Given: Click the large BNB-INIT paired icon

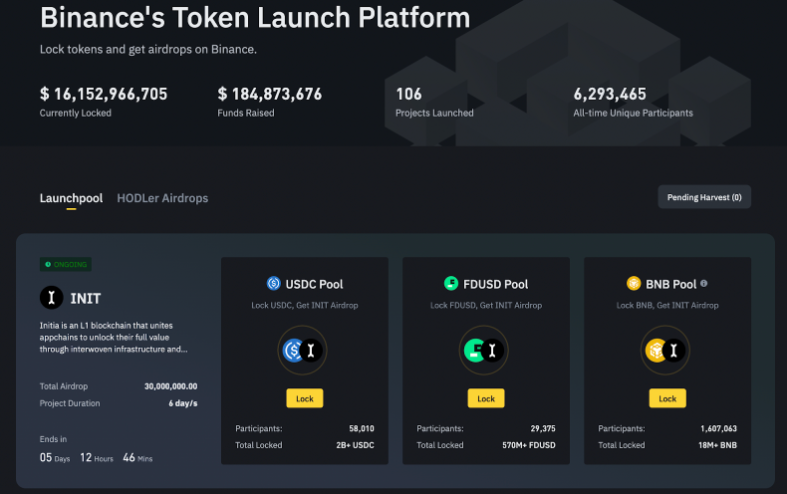Looking at the screenshot, I should (x=667, y=350).
